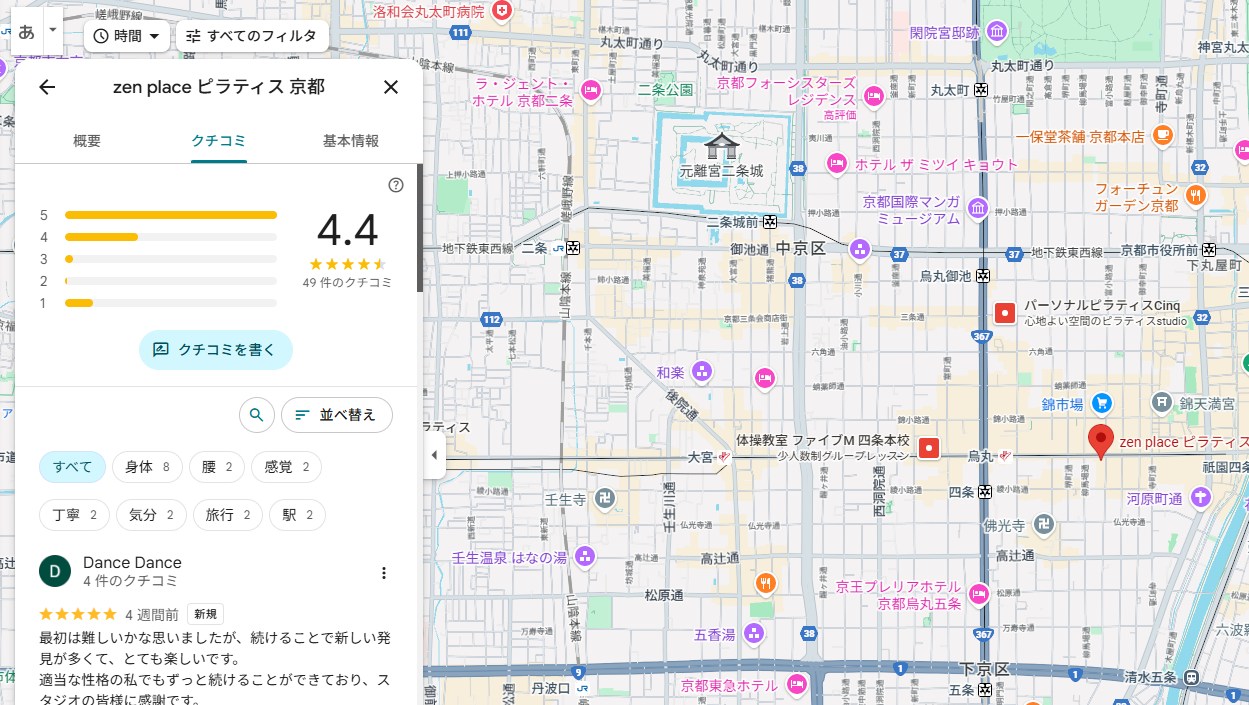Switch to the 概要 tab
This screenshot has width=1249, height=705.
87,141
